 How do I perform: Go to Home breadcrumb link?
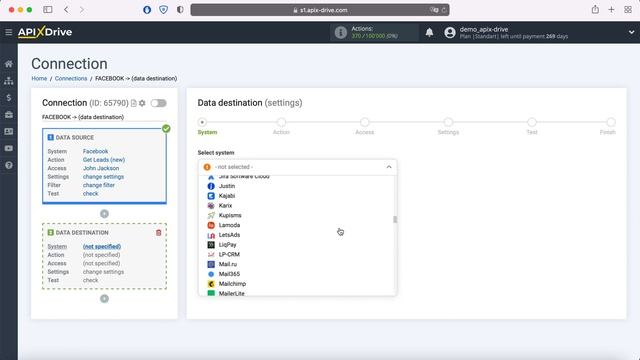[x=39, y=78]
